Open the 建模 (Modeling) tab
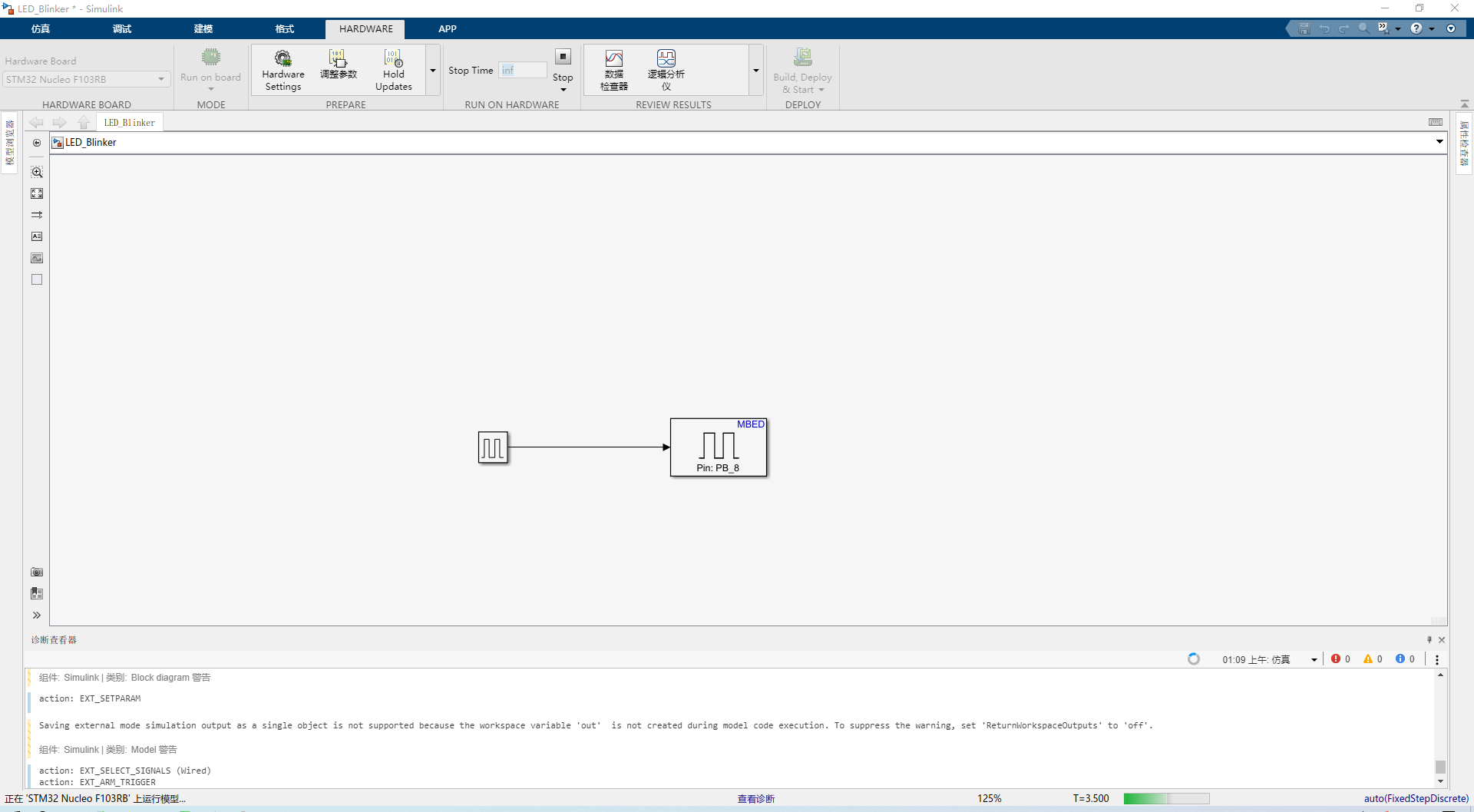 tap(203, 28)
